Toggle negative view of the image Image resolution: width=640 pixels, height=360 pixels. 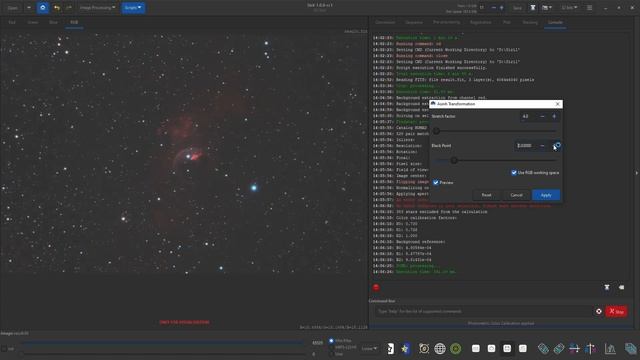pyautogui.click(x=390, y=349)
